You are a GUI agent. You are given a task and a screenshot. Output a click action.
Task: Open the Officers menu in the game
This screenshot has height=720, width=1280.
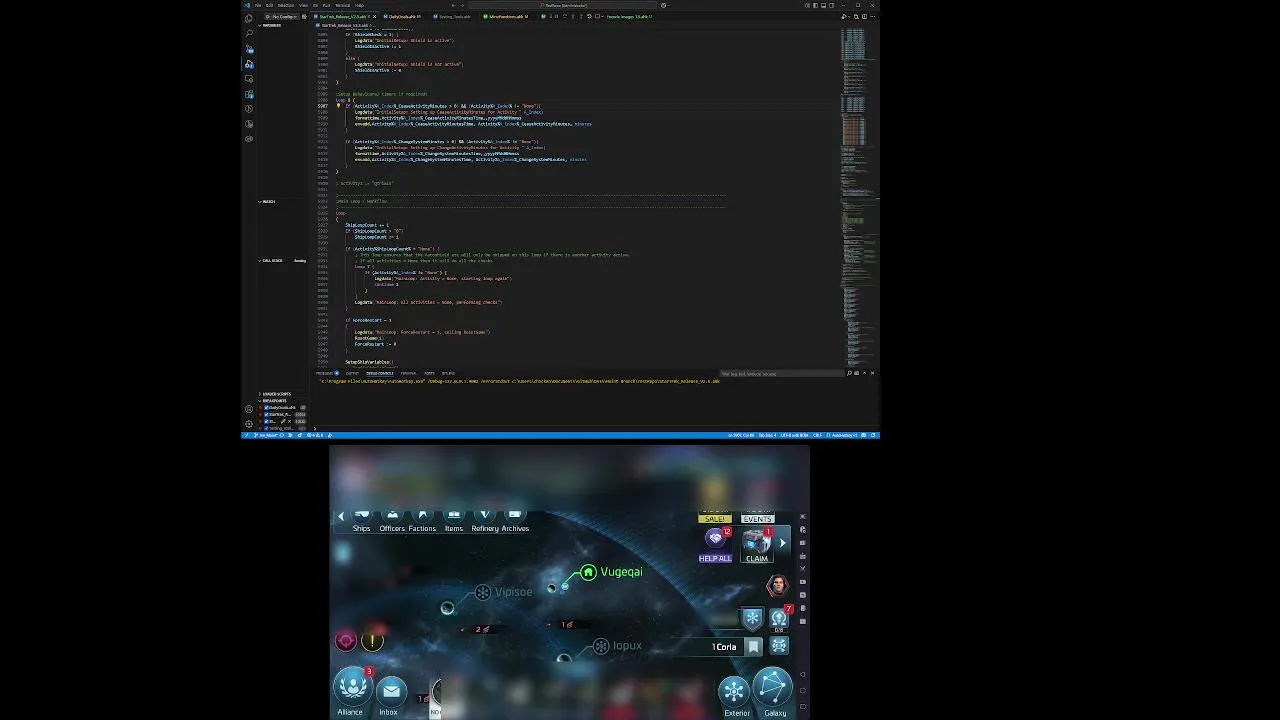392,520
